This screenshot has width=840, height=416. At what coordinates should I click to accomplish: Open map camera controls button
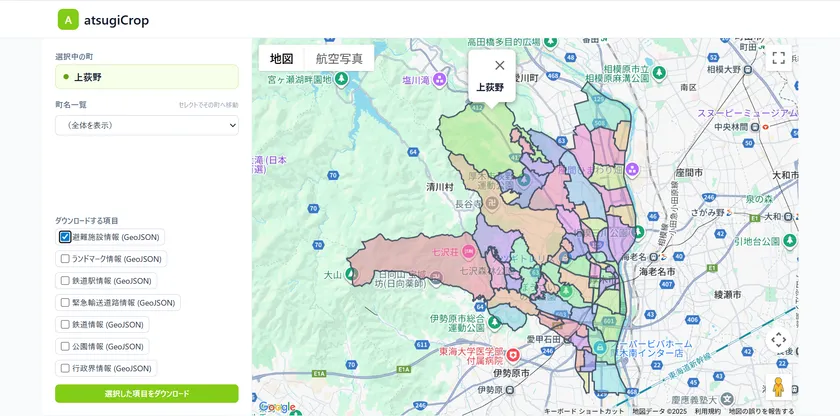779,340
